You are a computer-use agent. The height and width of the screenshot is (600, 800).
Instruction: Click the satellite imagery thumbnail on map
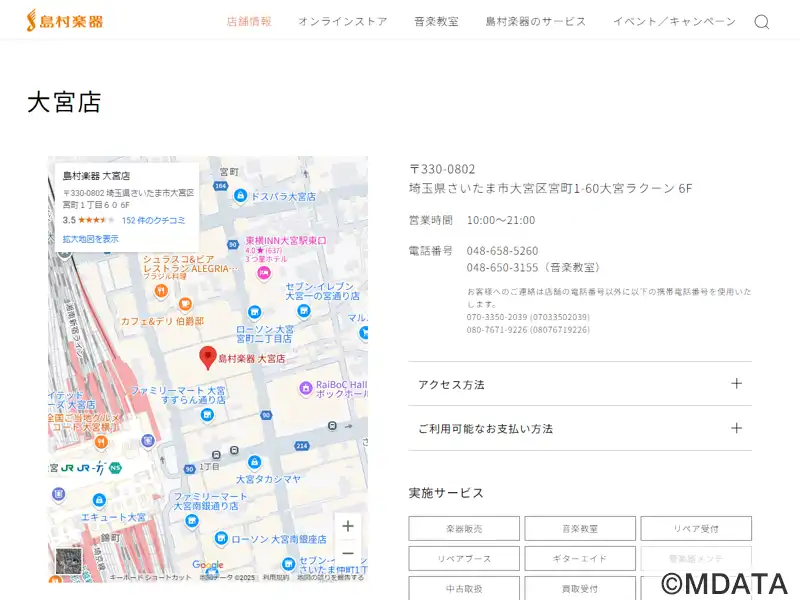68,561
